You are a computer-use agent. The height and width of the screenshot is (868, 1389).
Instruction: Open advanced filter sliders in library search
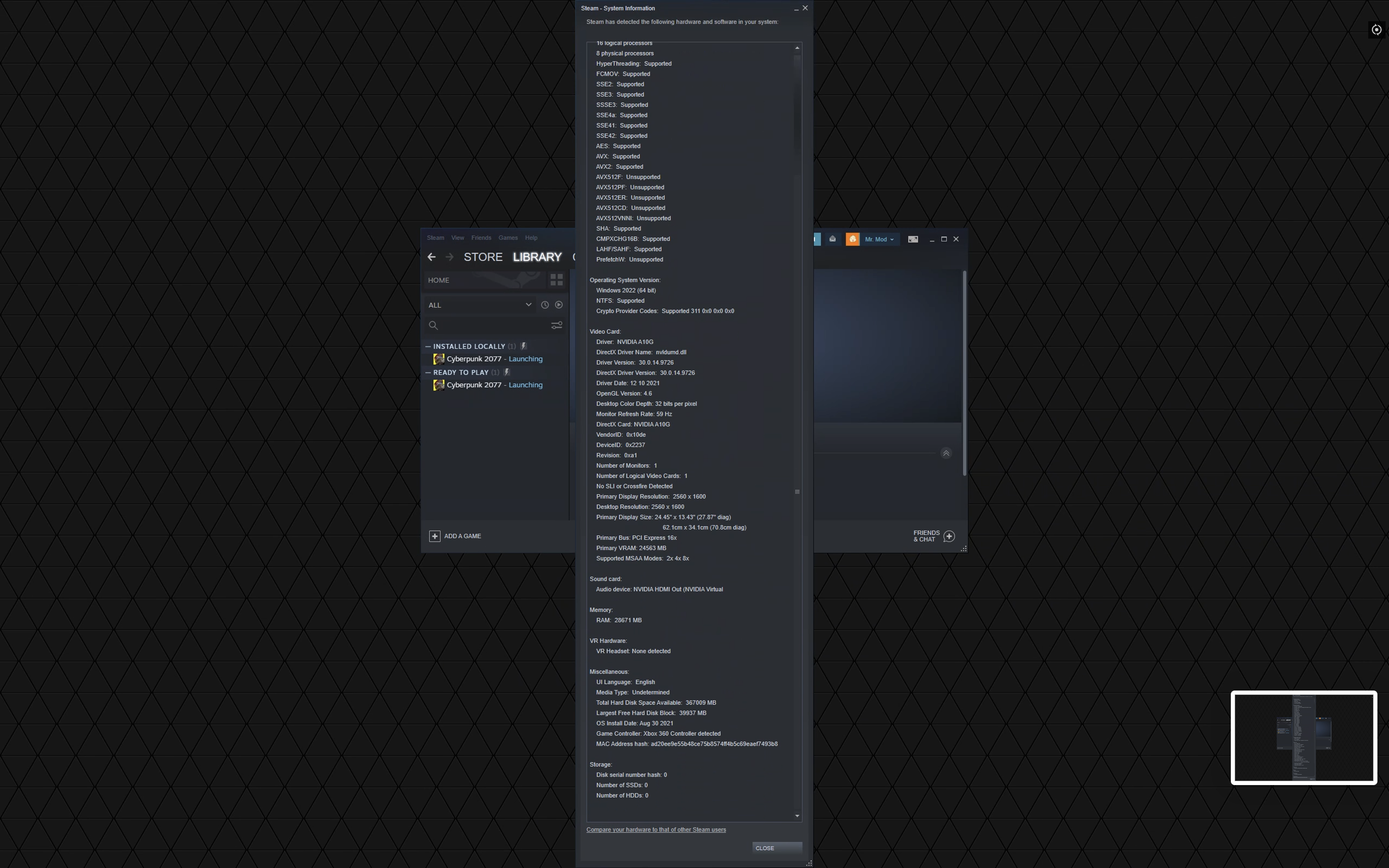(x=557, y=325)
